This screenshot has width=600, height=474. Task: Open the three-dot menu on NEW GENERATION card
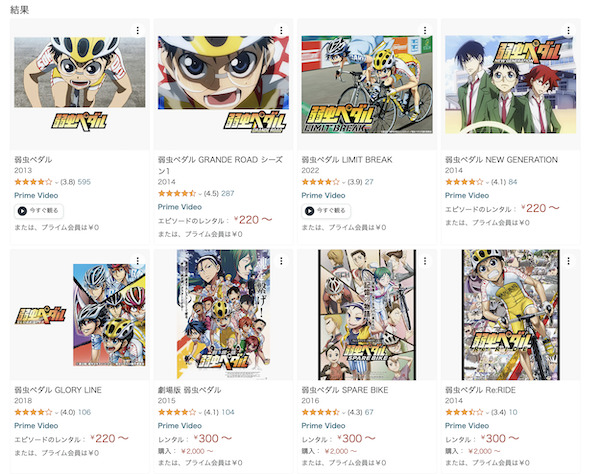click(569, 31)
